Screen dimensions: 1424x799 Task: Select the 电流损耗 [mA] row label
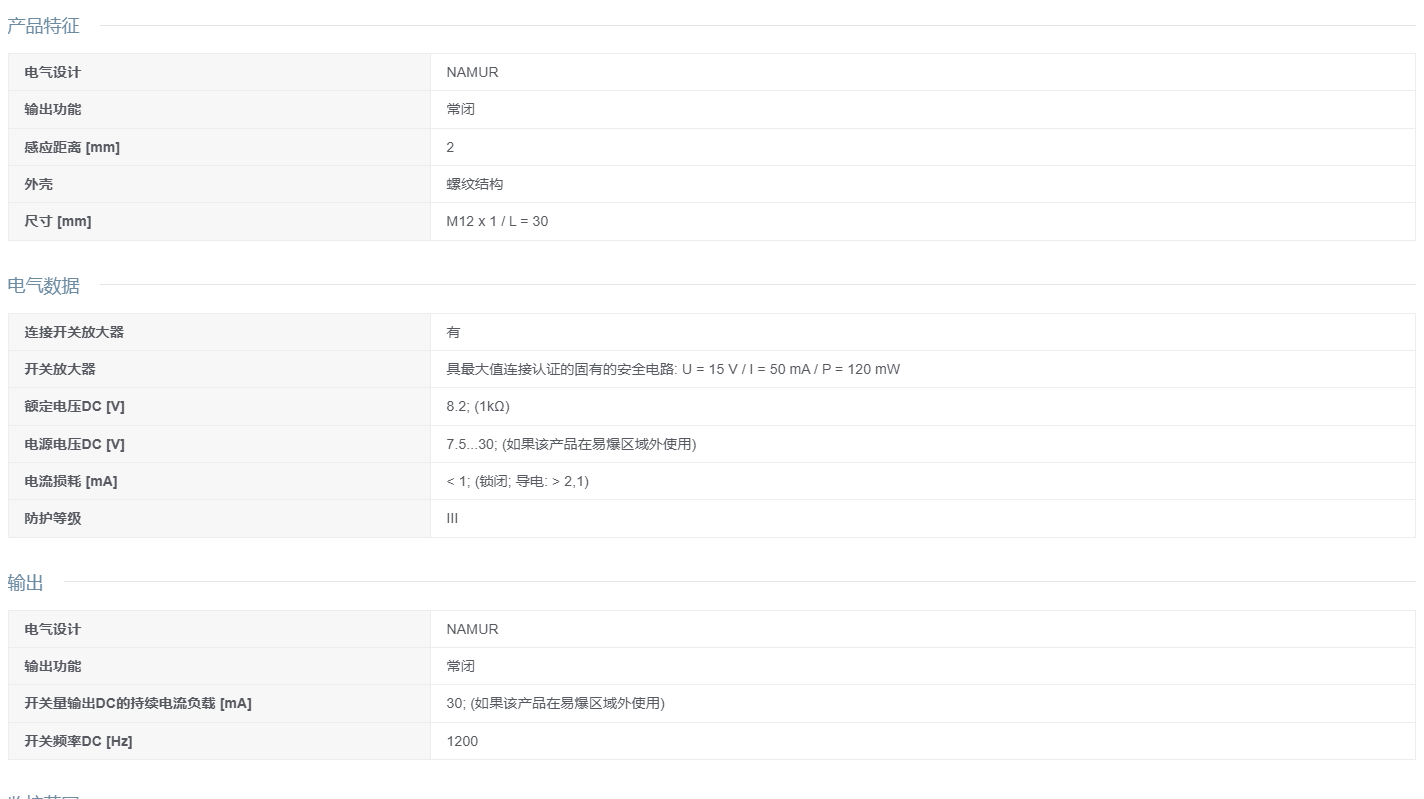click(x=71, y=481)
